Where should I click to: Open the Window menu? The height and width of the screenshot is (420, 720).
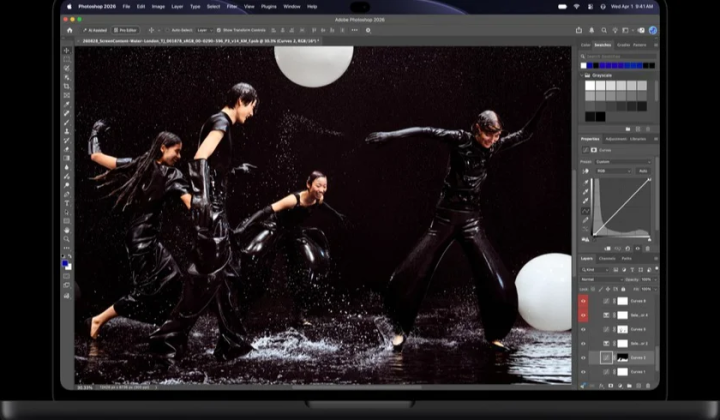(x=292, y=6)
